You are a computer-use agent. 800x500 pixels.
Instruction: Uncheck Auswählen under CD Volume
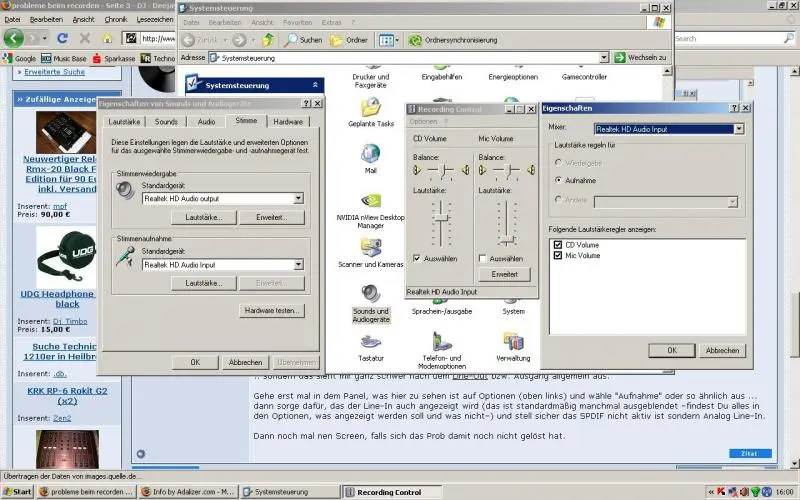[417, 258]
